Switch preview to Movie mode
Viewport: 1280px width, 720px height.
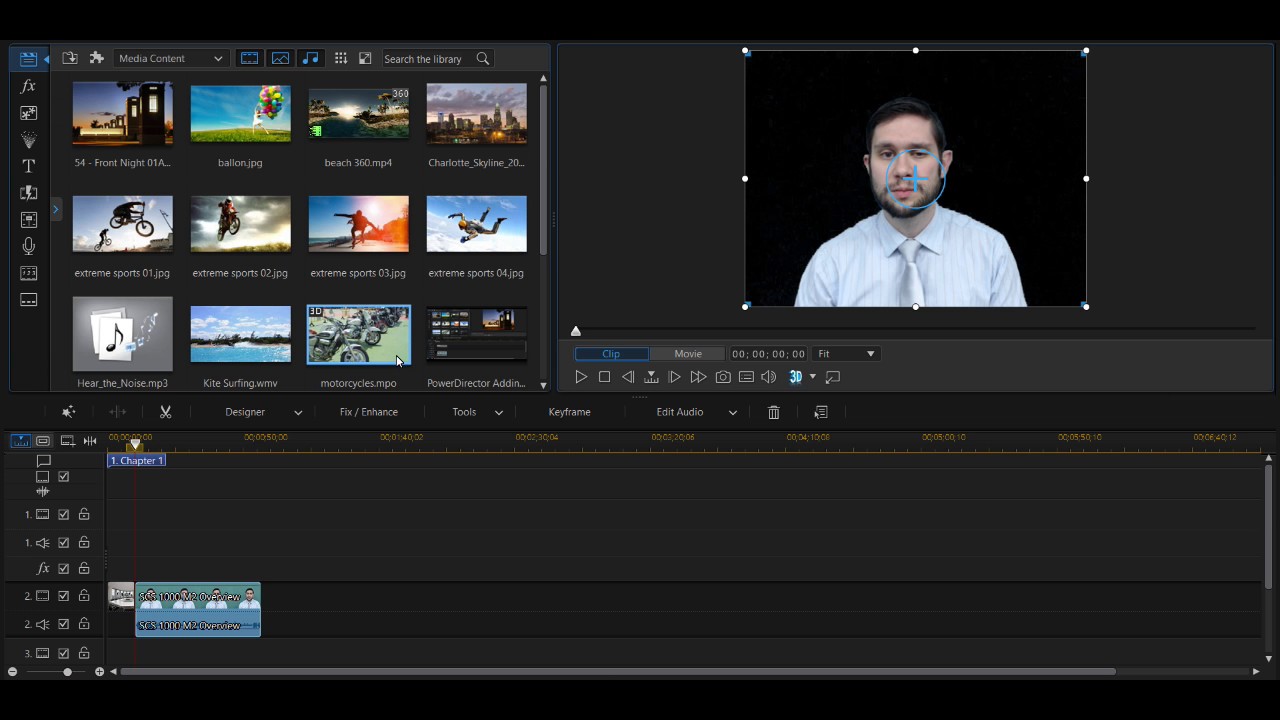(688, 354)
